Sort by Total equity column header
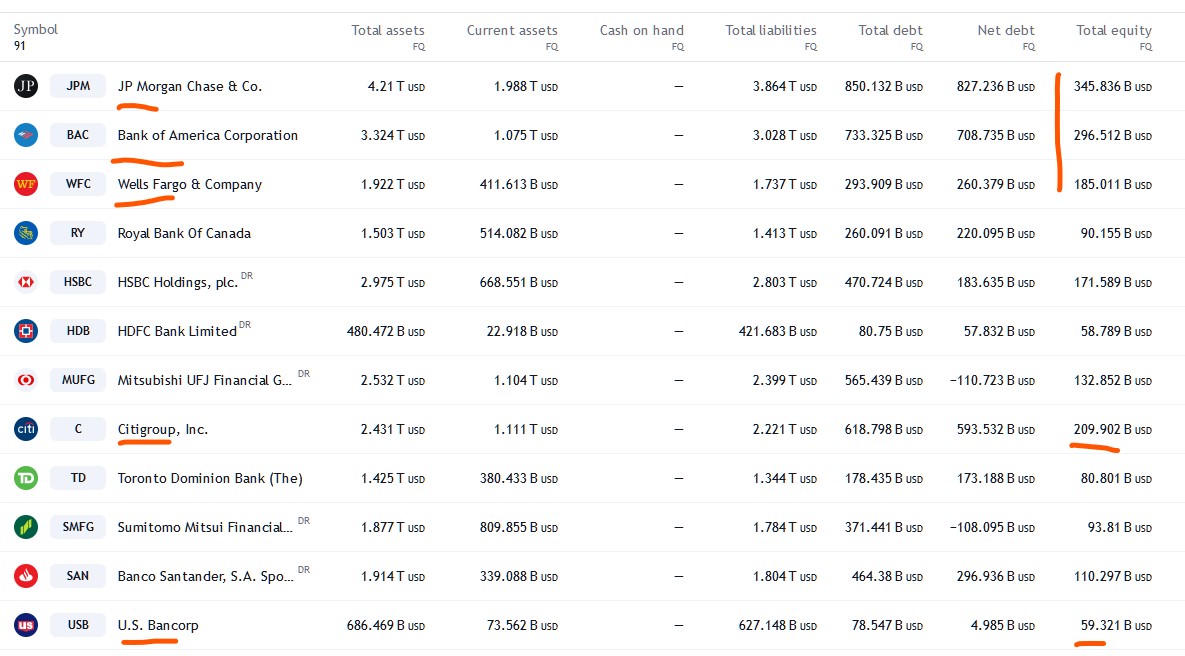 tap(1113, 30)
